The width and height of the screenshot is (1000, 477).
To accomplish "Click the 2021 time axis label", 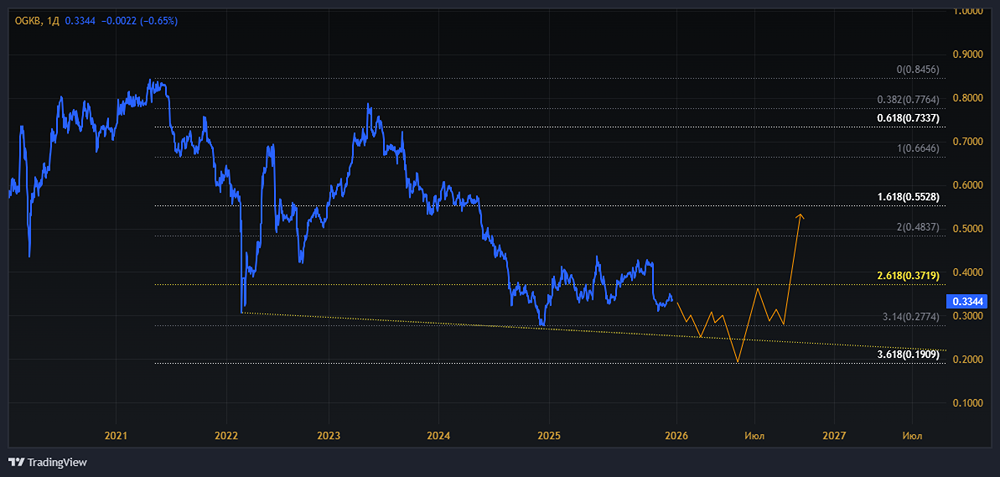I will coord(116,436).
